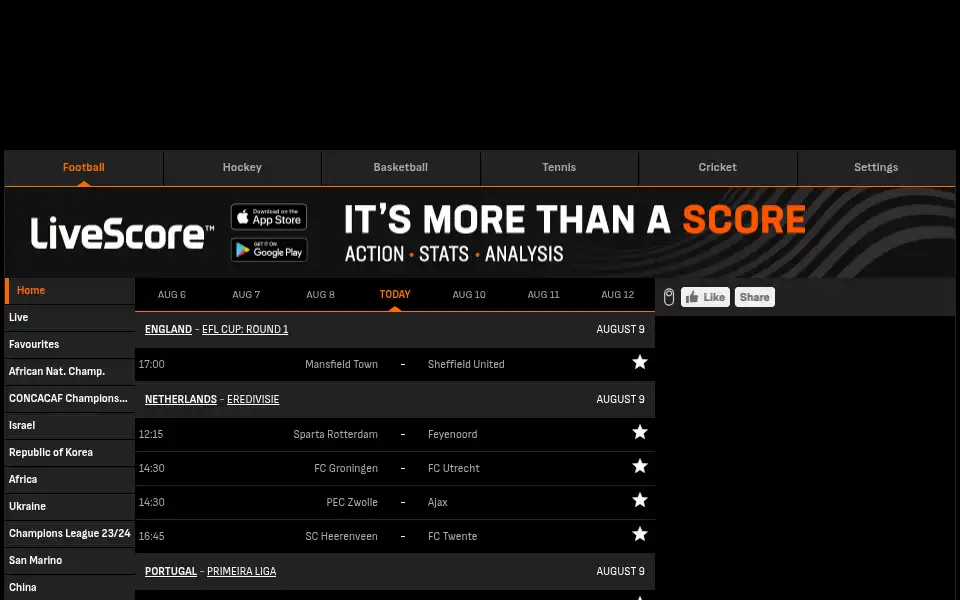Star the PEC Zwolle vs Ajax match

640,500
